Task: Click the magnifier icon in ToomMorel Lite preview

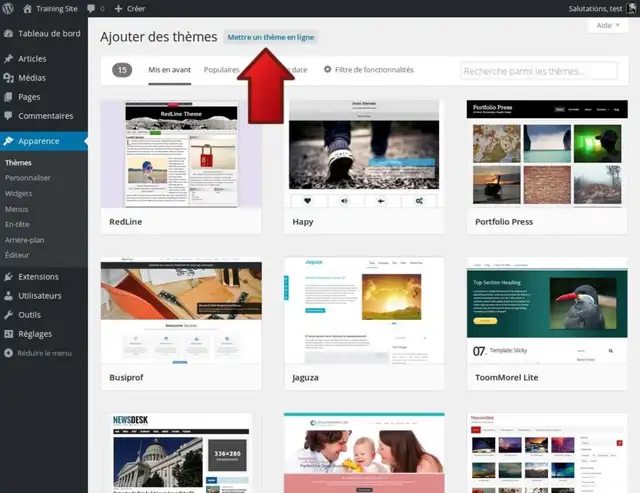Action: [x=611, y=351]
